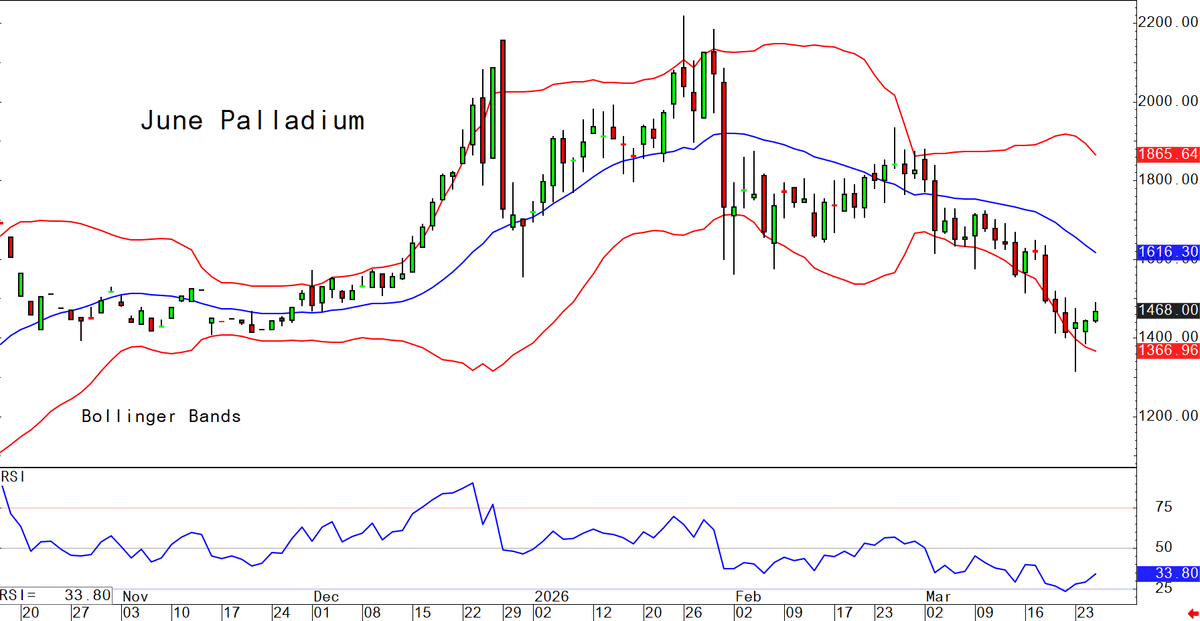Click the RSI 50 level label
Image resolution: width=1200 pixels, height=621 pixels.
1163,548
